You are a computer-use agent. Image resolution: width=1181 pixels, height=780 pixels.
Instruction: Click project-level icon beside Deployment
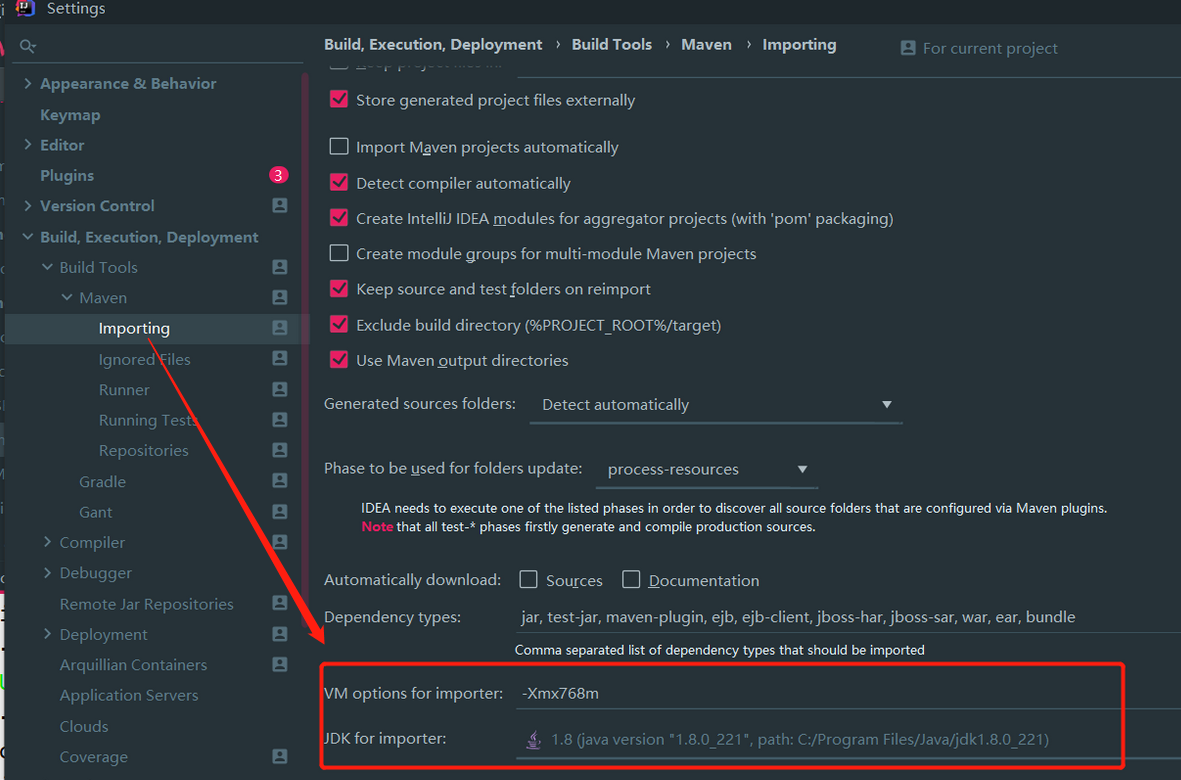[279, 634]
